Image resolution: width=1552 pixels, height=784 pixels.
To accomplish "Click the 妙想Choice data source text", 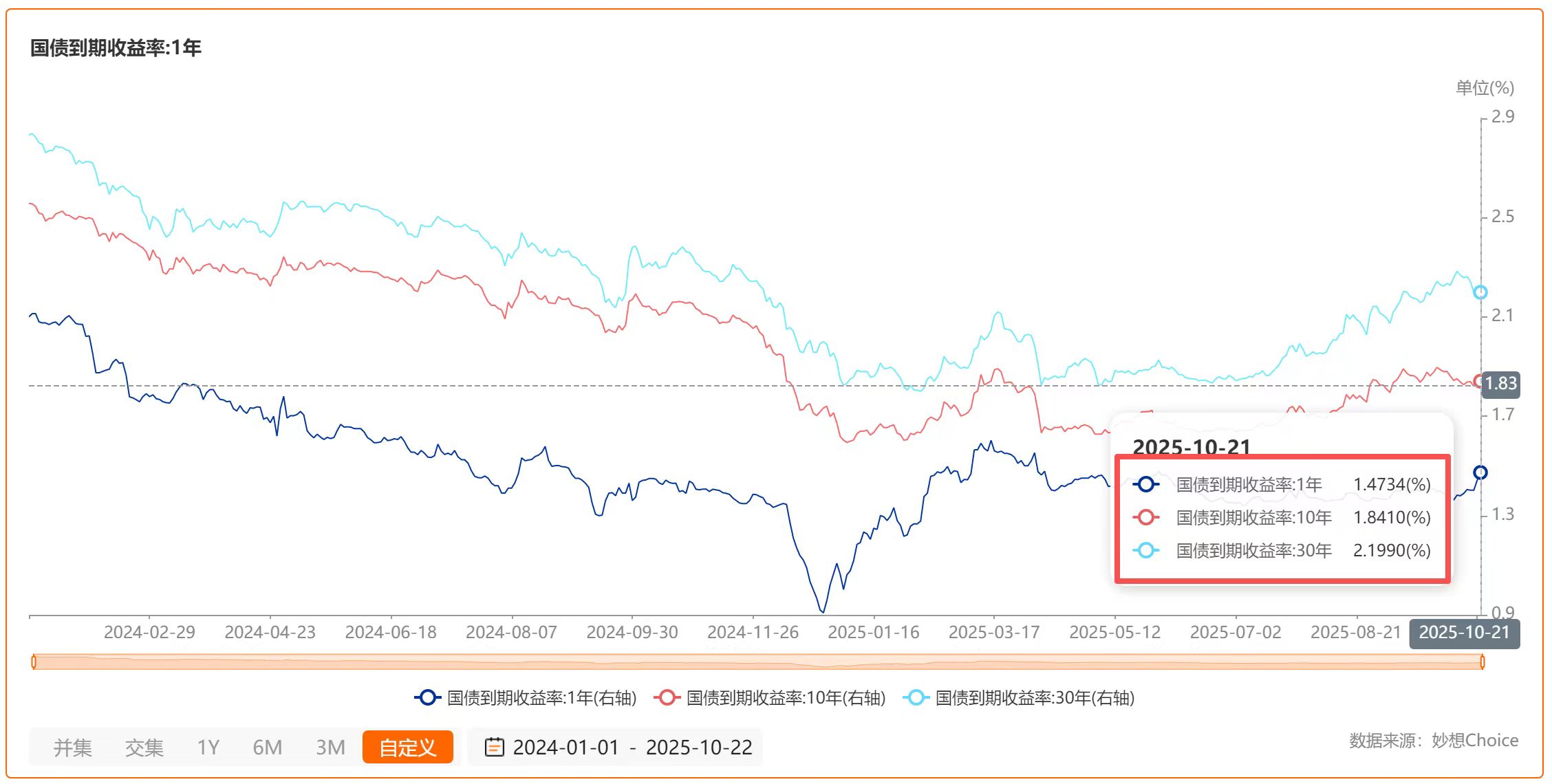I will tap(1475, 740).
